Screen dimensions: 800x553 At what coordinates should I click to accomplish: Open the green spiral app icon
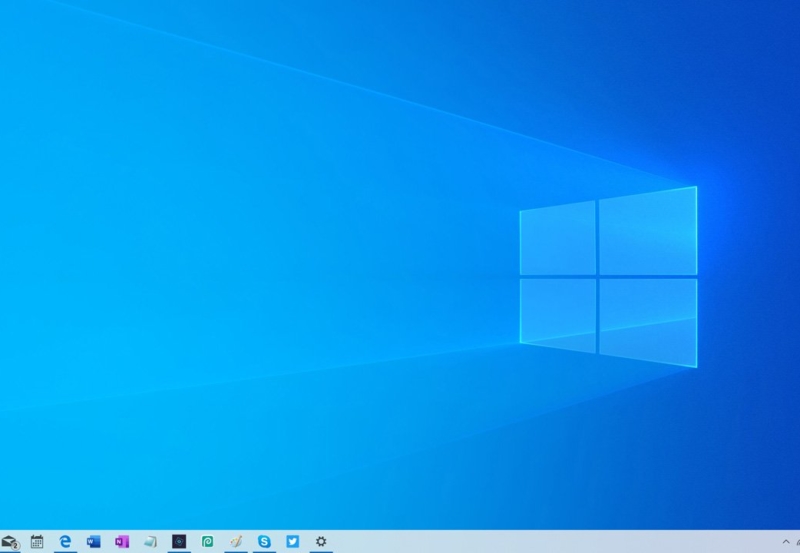[207, 541]
